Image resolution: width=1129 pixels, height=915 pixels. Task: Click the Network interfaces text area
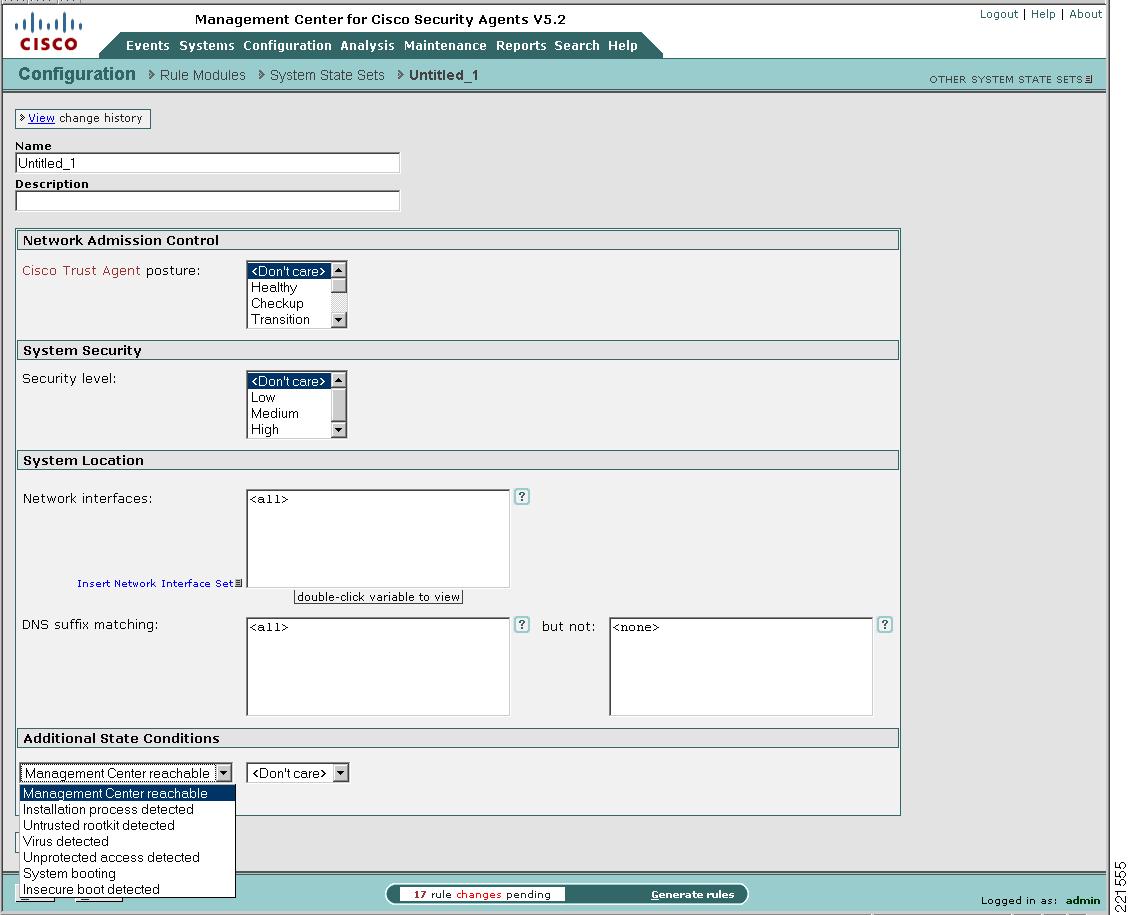click(378, 538)
